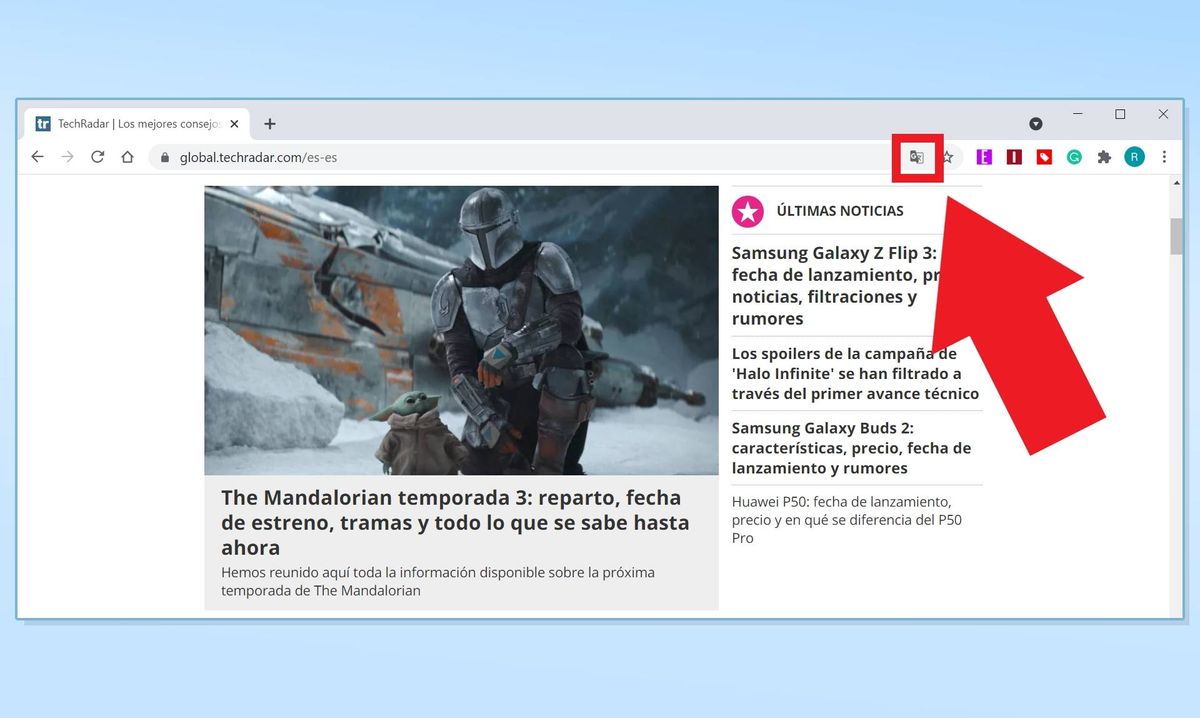This screenshot has height=718, width=1200.
Task: Navigate back with the arrow
Action: click(x=37, y=157)
